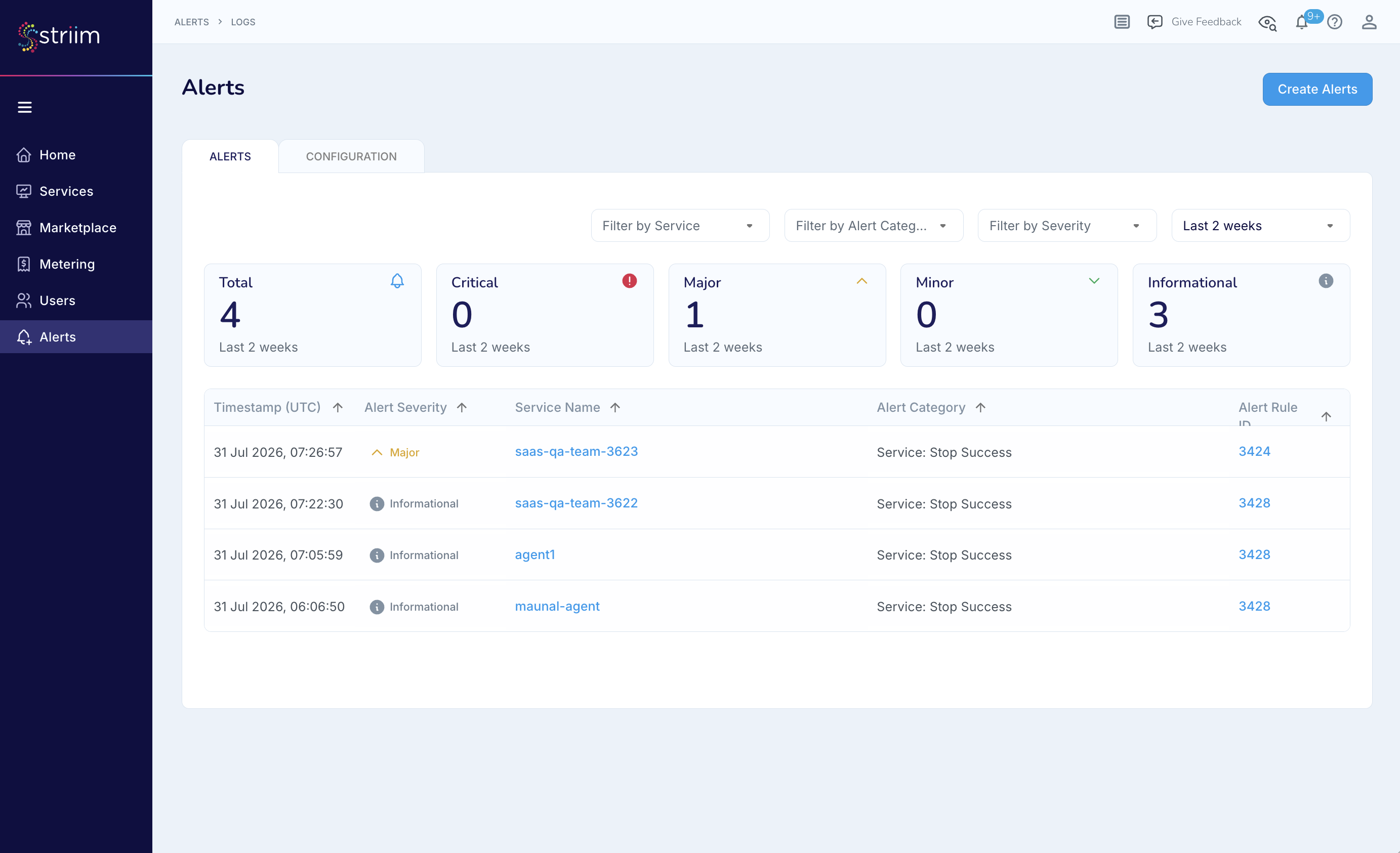Select the Informational alerts summary card

(x=1241, y=315)
